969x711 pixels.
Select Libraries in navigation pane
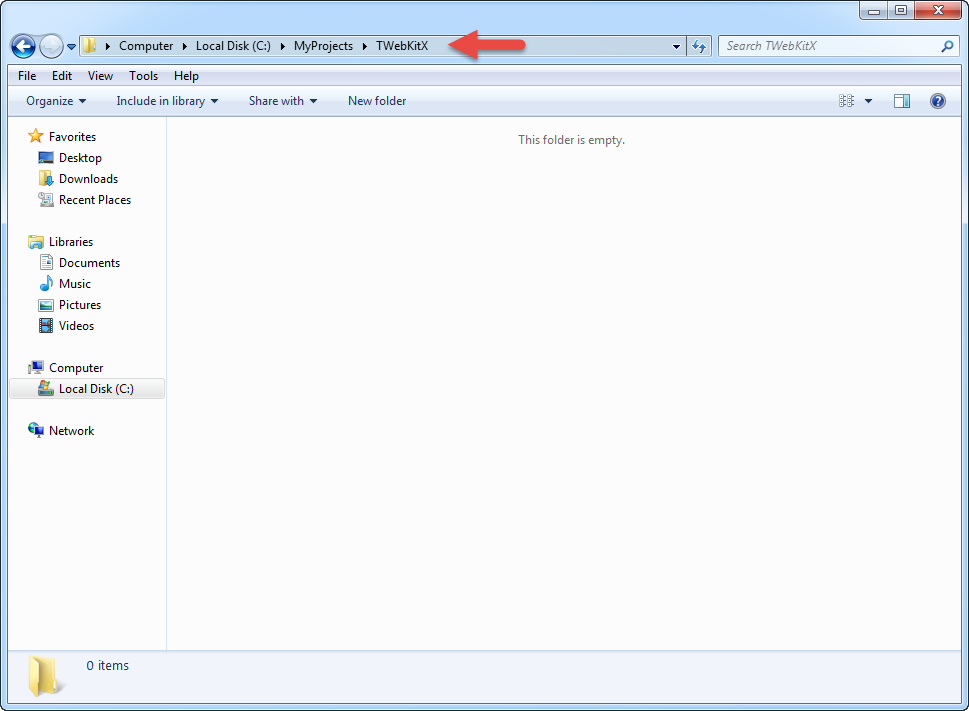click(71, 242)
